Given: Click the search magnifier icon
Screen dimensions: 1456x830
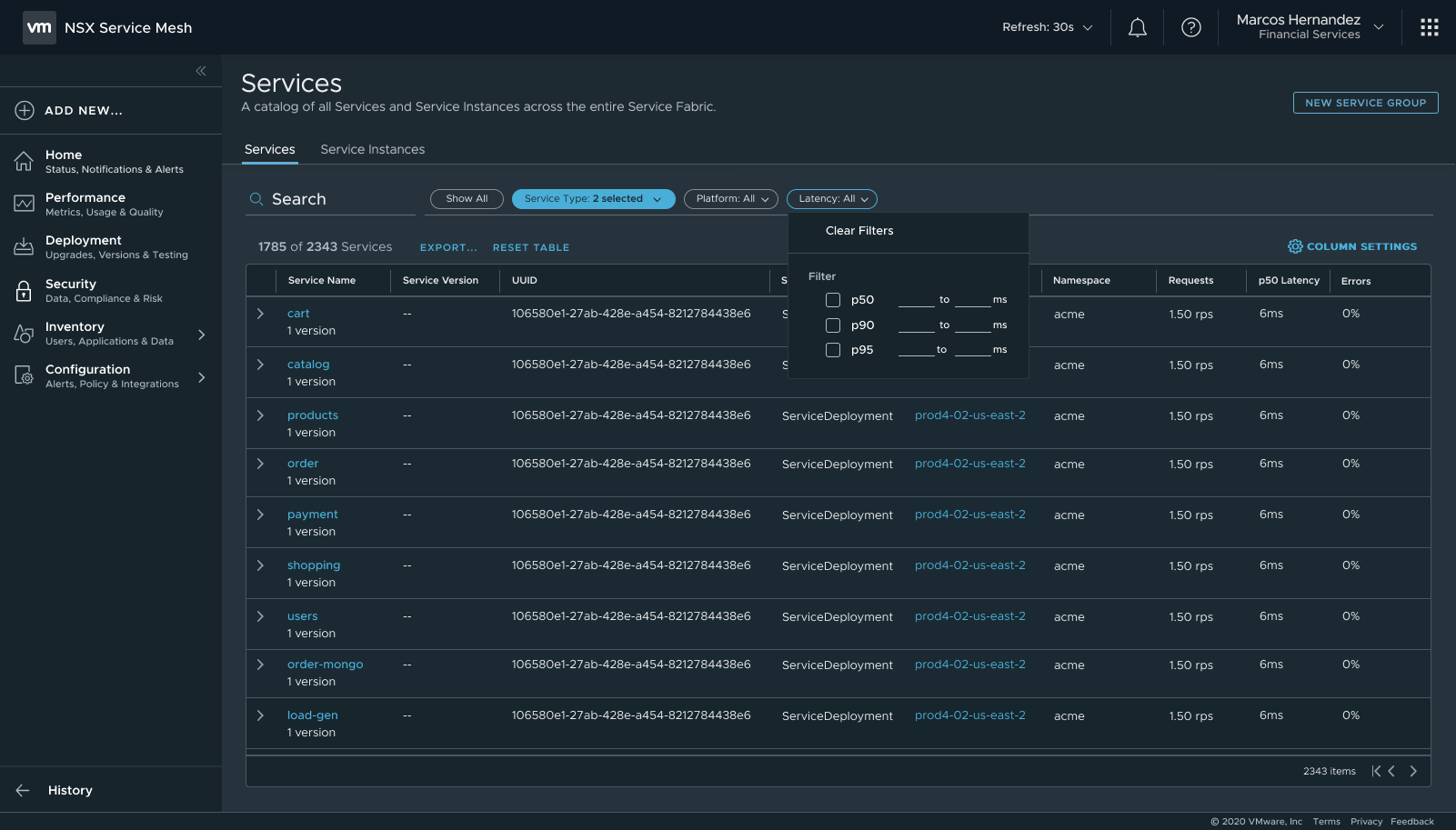Looking at the screenshot, I should (256, 199).
